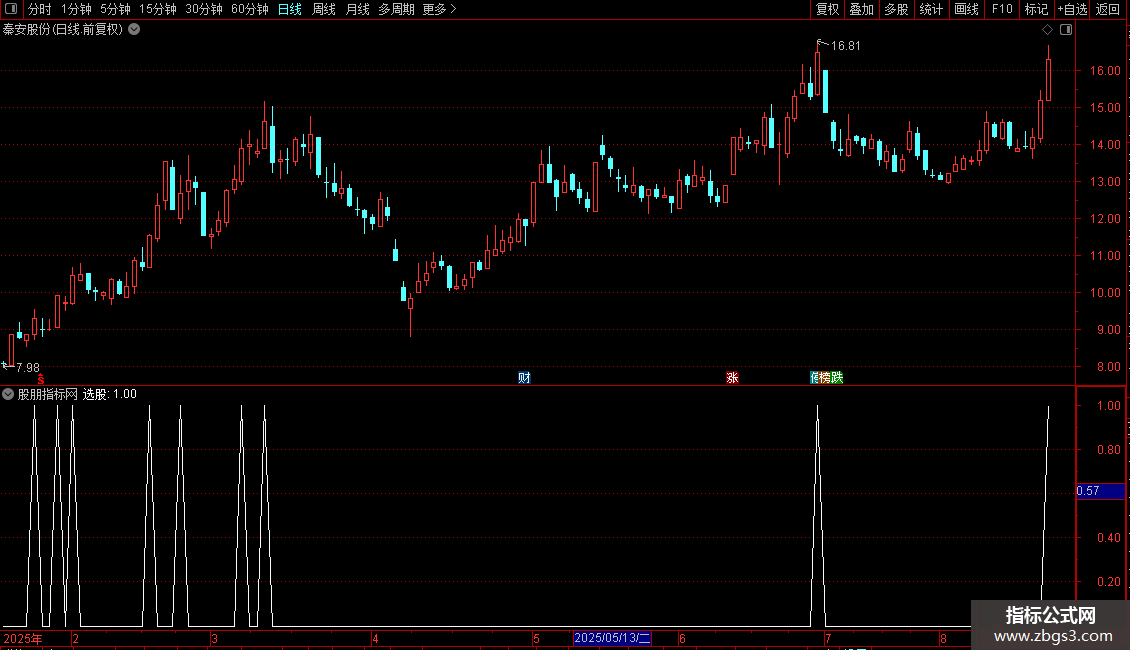Switch to 周线 weekly chart

[x=324, y=9]
